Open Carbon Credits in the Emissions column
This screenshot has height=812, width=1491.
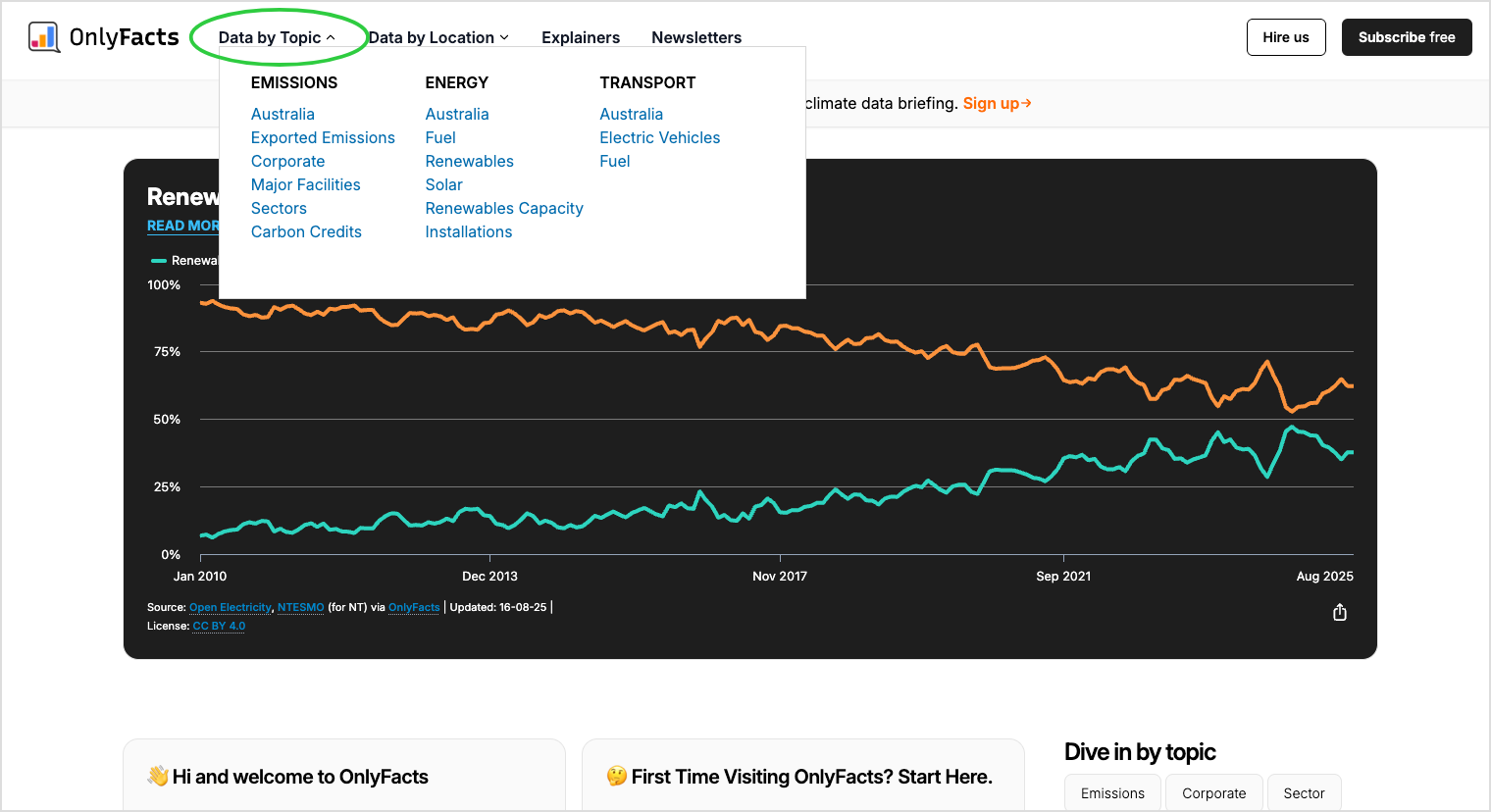[x=306, y=231]
